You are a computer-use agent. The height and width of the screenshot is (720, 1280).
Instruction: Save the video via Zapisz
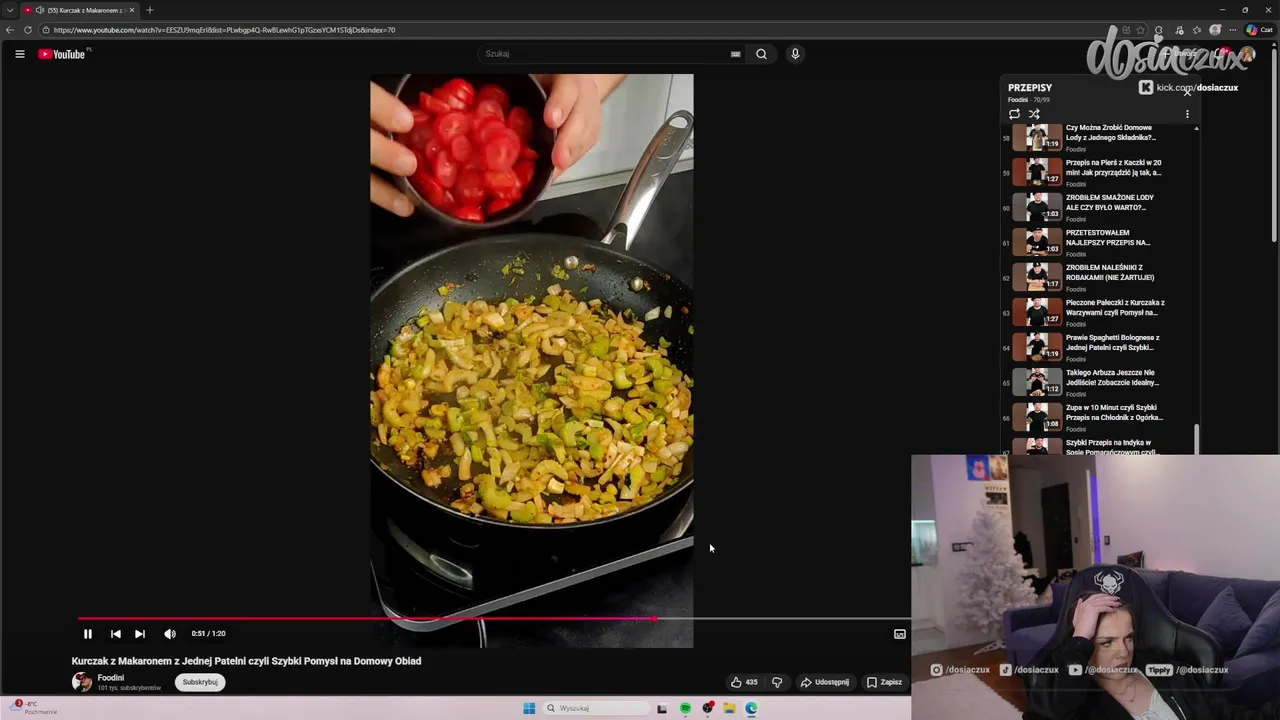pos(884,682)
